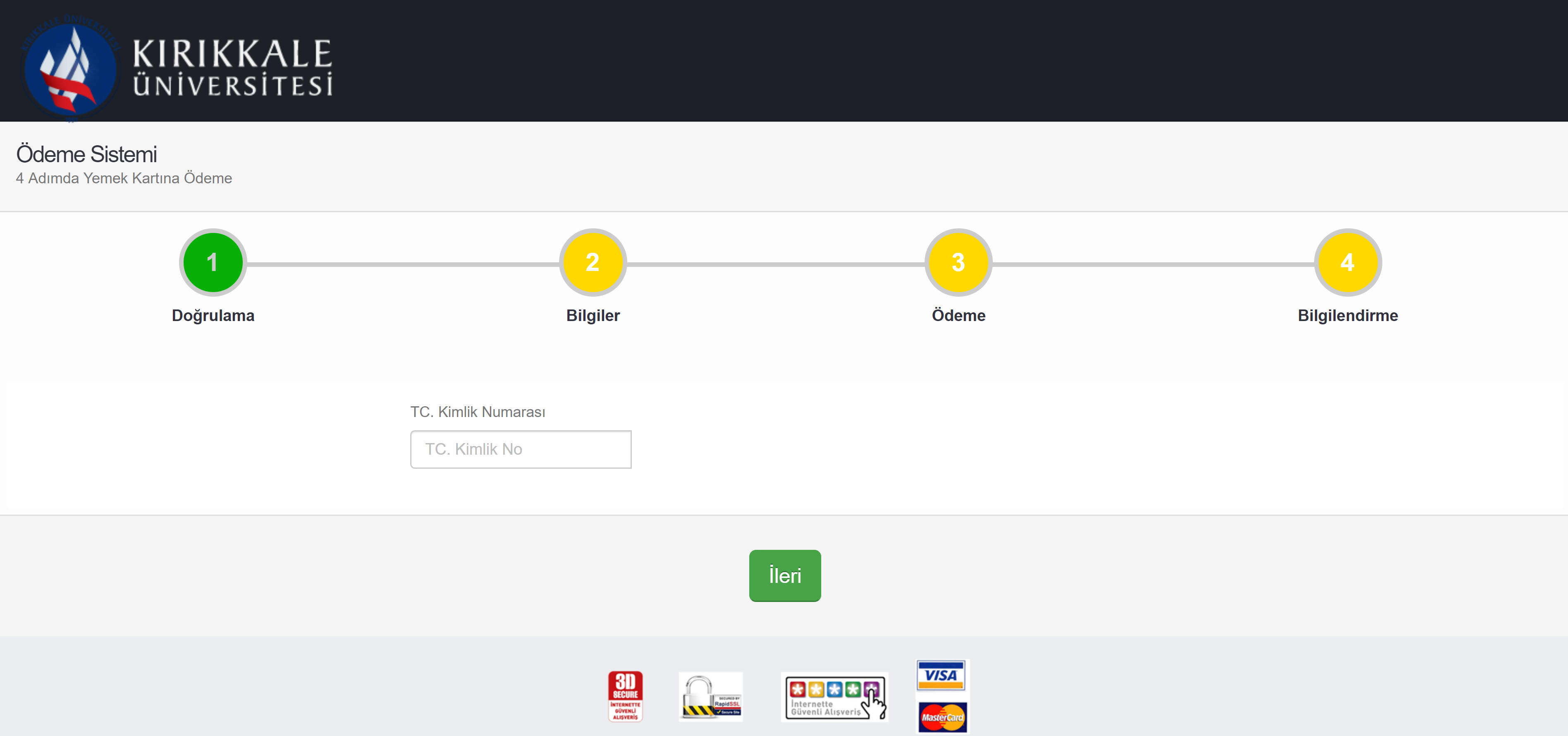Go to the Bilgilendirme step label
Image resolution: width=1568 pixels, height=736 pixels.
1347,315
